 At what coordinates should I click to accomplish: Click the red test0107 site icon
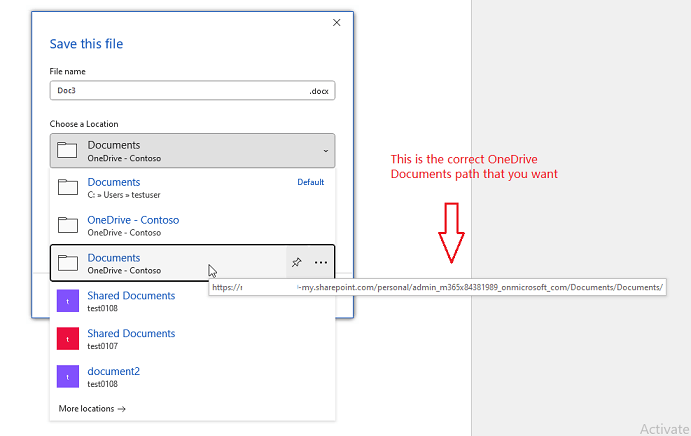pyautogui.click(x=68, y=339)
